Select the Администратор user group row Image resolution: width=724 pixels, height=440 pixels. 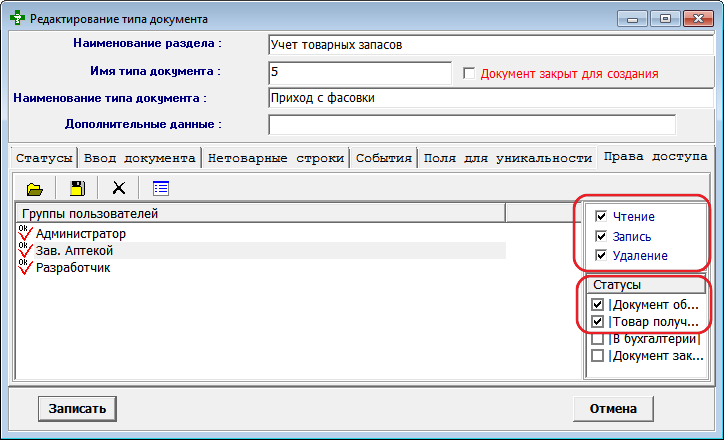point(261,234)
